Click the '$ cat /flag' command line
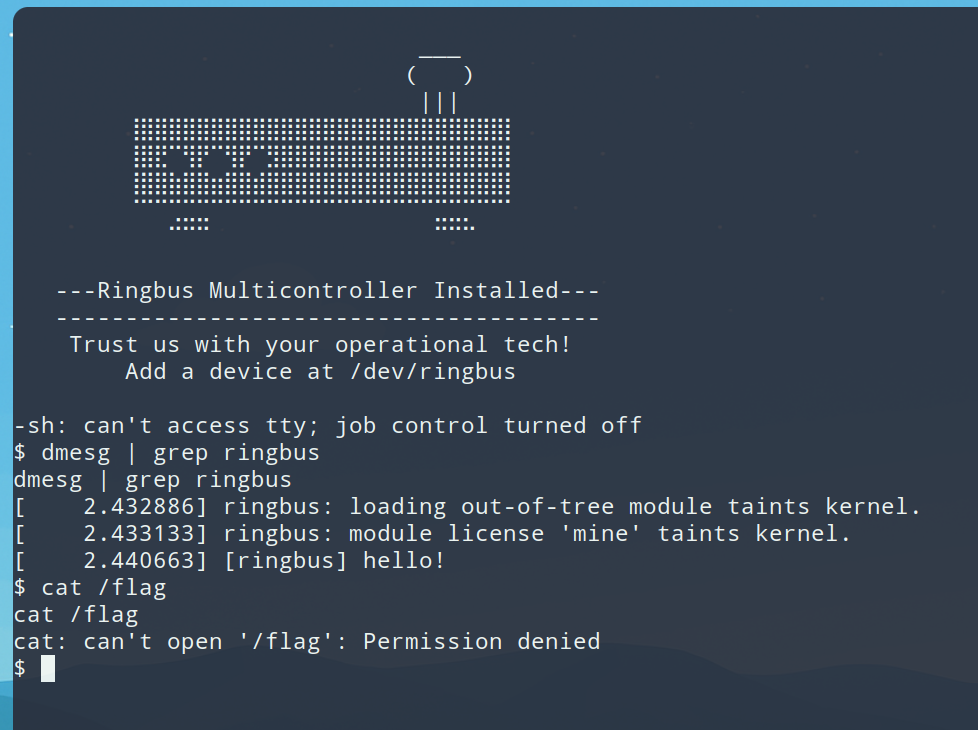The width and height of the screenshot is (978, 730). [x=90, y=588]
